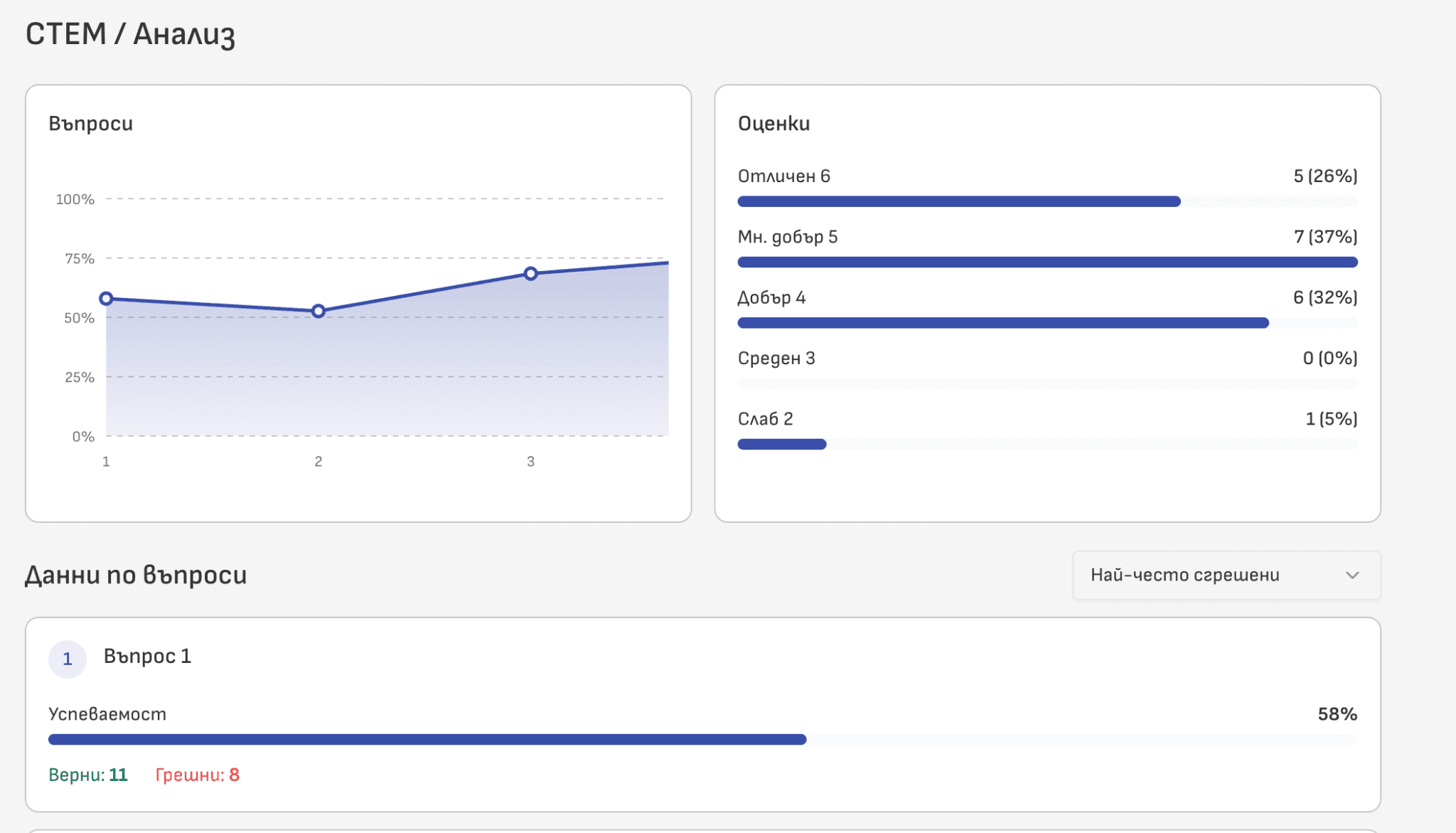1456x833 pixels.
Task: Click the 'Успеваемост' label
Action: click(107, 714)
